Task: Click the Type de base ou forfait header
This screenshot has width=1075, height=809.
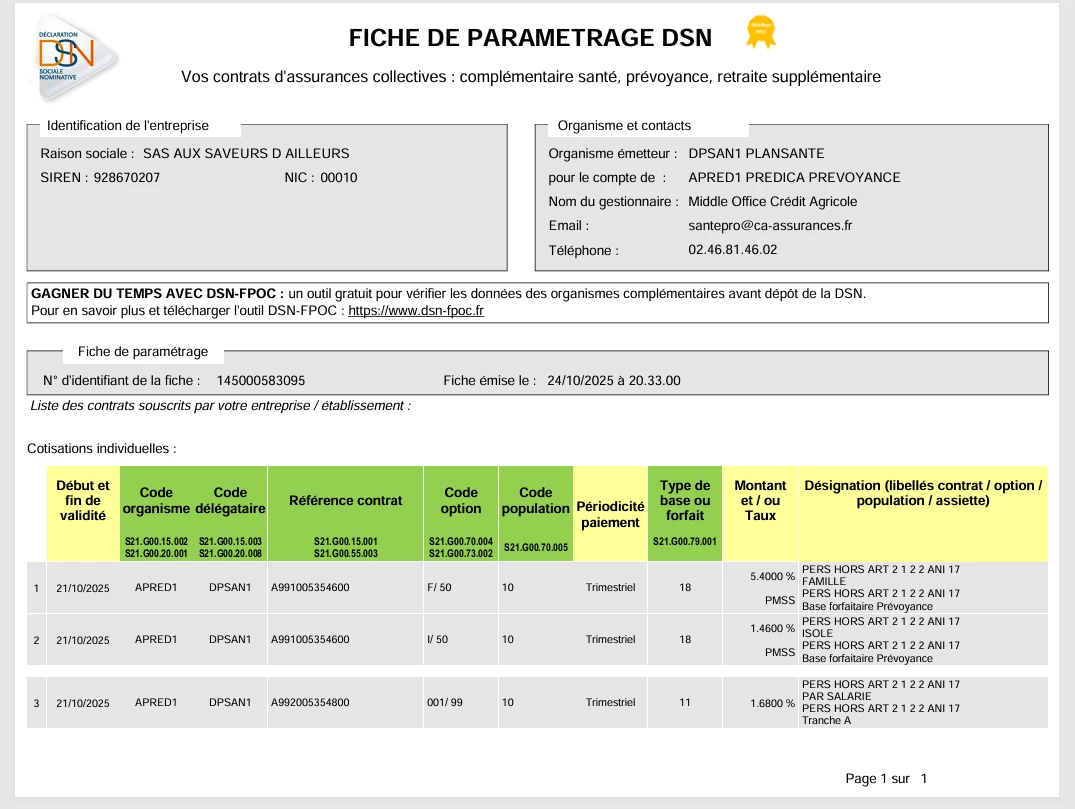Action: pyautogui.click(x=685, y=514)
